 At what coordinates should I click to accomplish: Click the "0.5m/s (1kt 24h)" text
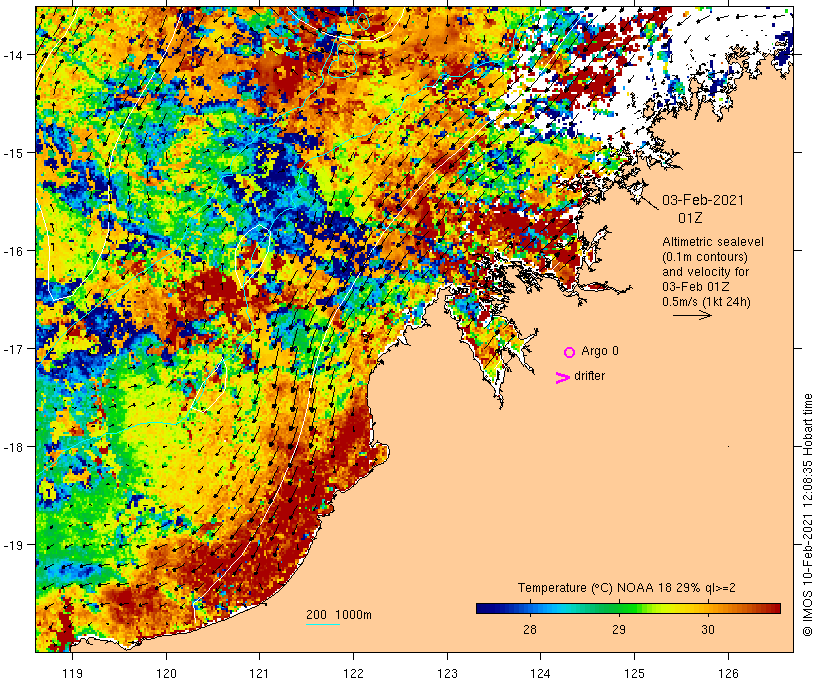(x=706, y=302)
